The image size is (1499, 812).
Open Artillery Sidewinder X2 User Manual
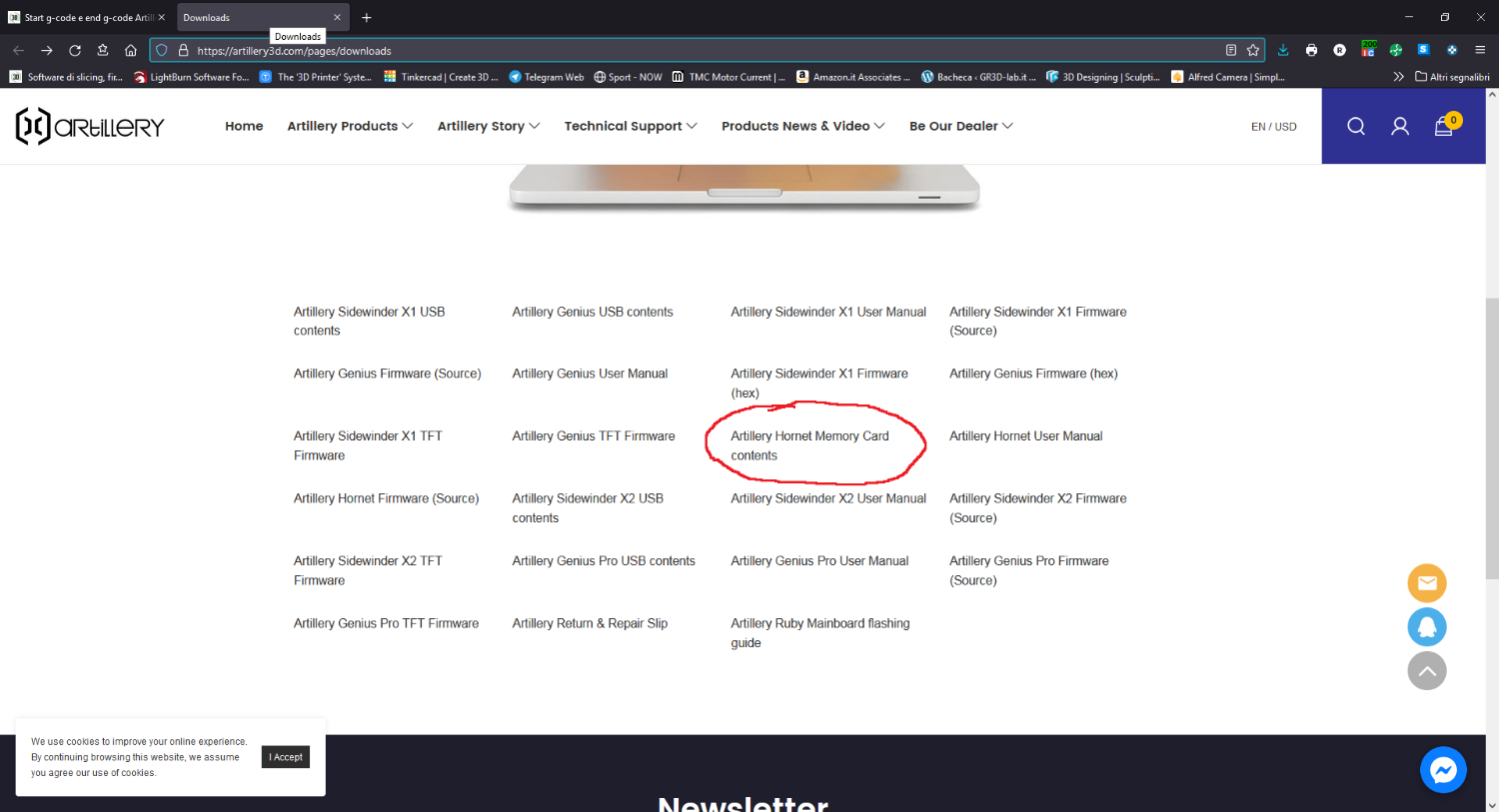tap(828, 498)
